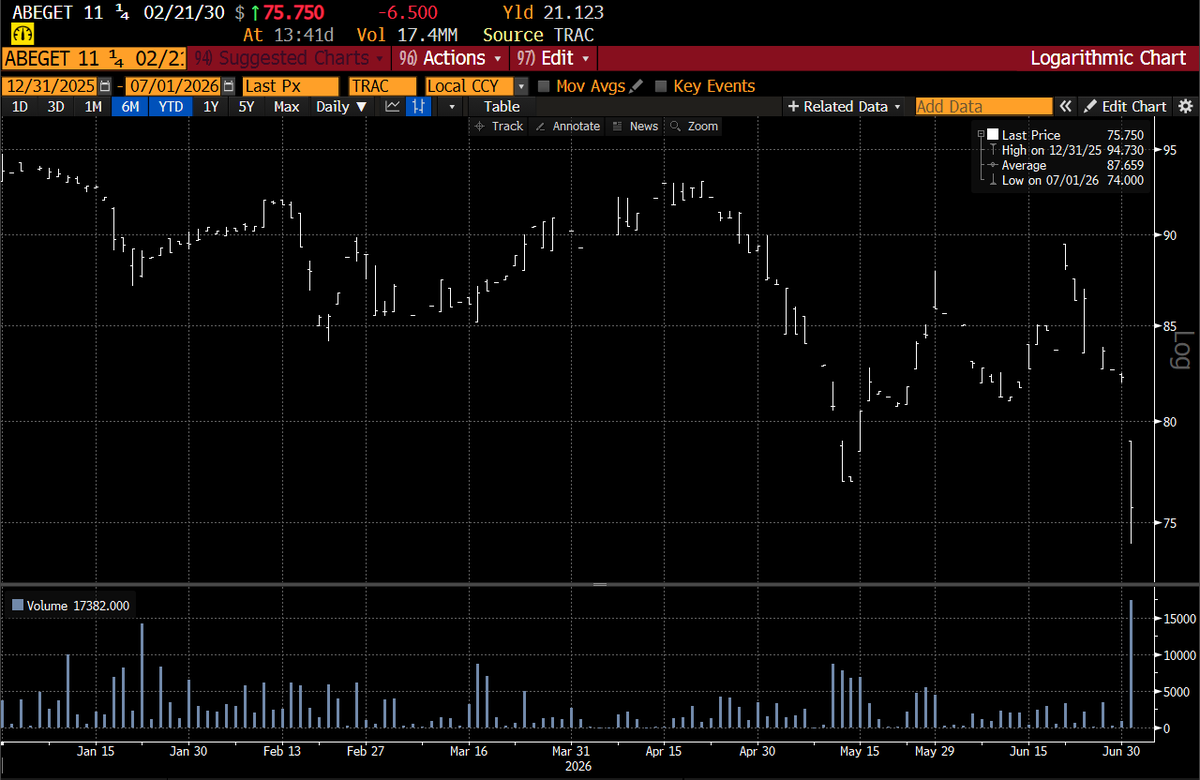
Task: Select the bar chart style icon
Action: point(419,106)
